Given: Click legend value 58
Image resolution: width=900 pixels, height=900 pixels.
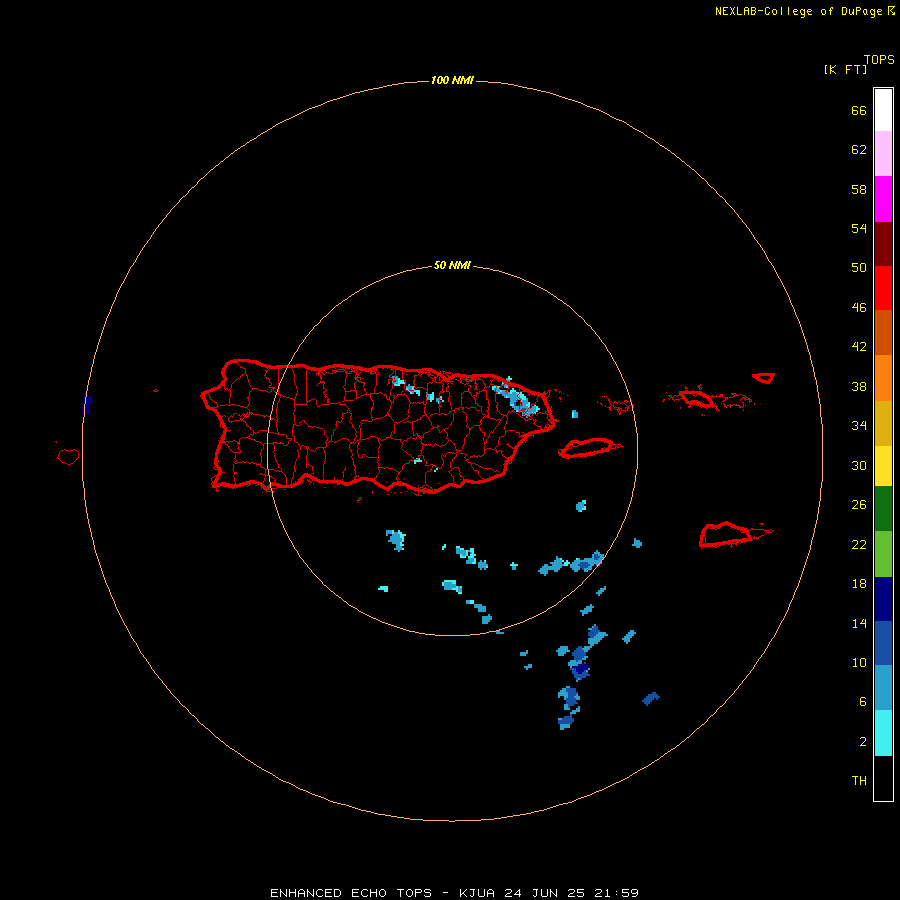Looking at the screenshot, I should click(859, 189).
